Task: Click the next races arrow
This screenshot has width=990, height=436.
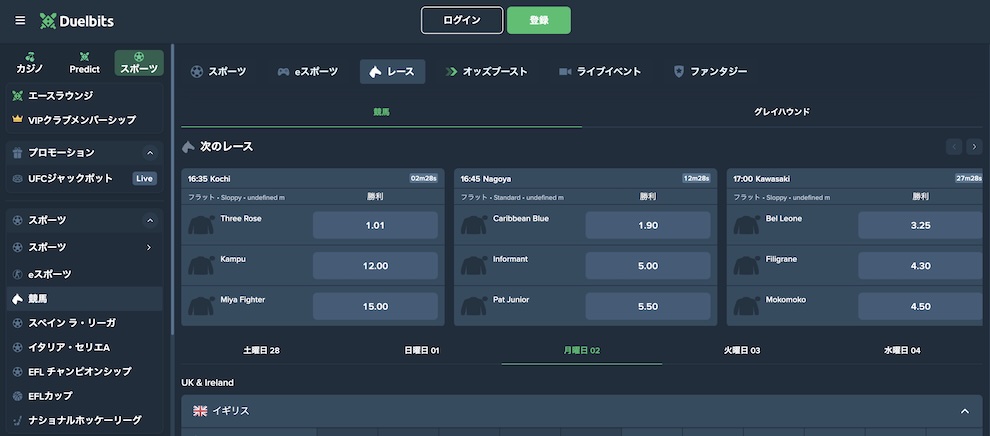Action: point(974,147)
